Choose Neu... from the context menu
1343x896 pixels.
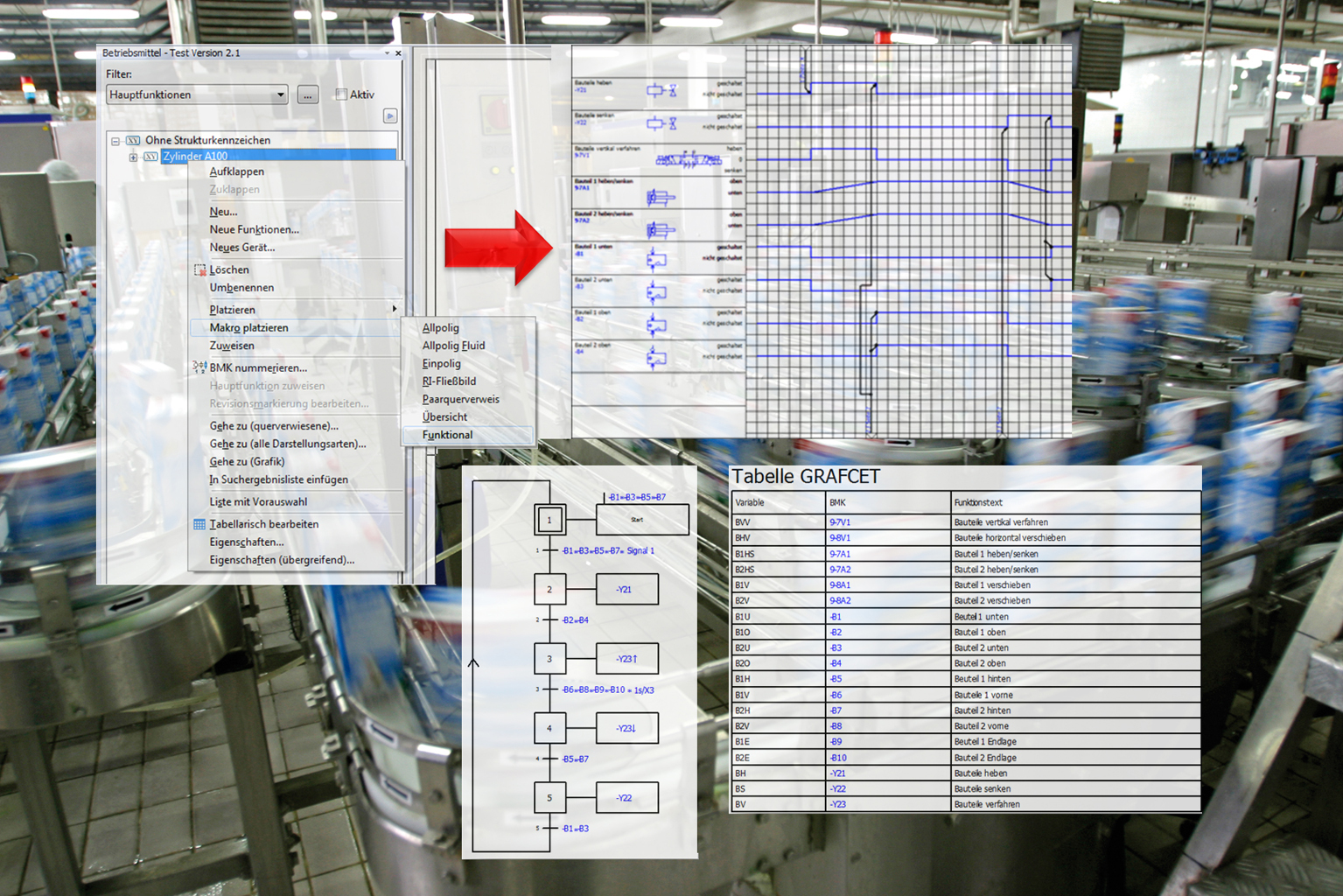pos(223,212)
